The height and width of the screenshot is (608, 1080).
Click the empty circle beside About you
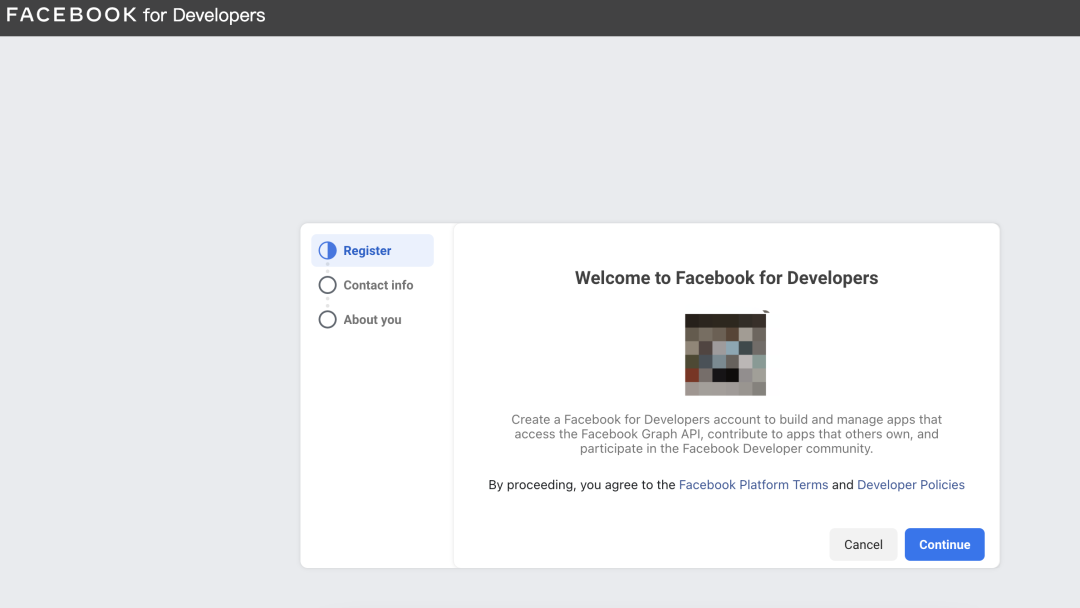[x=327, y=320]
